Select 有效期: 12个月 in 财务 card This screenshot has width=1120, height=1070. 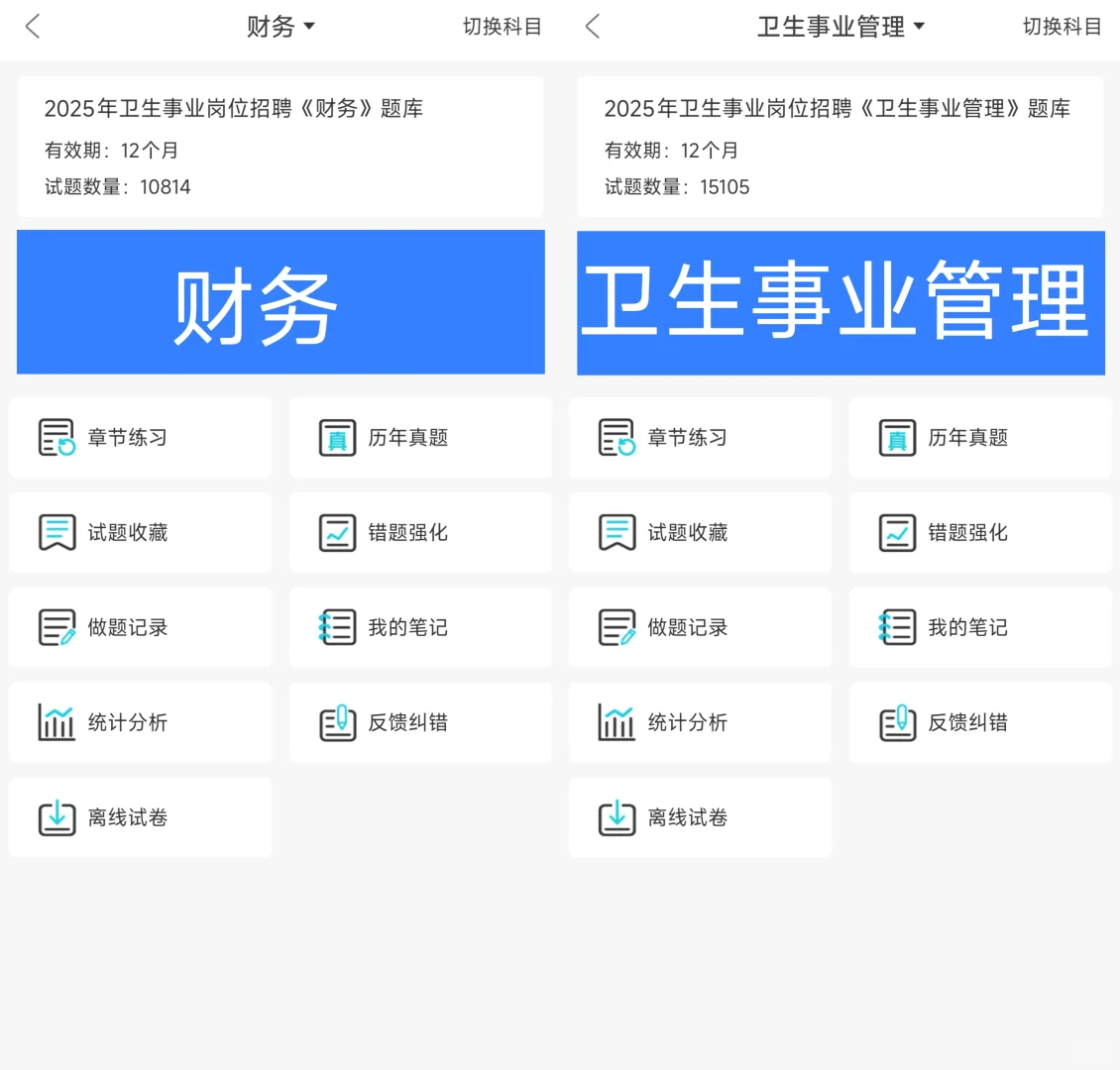point(111,150)
